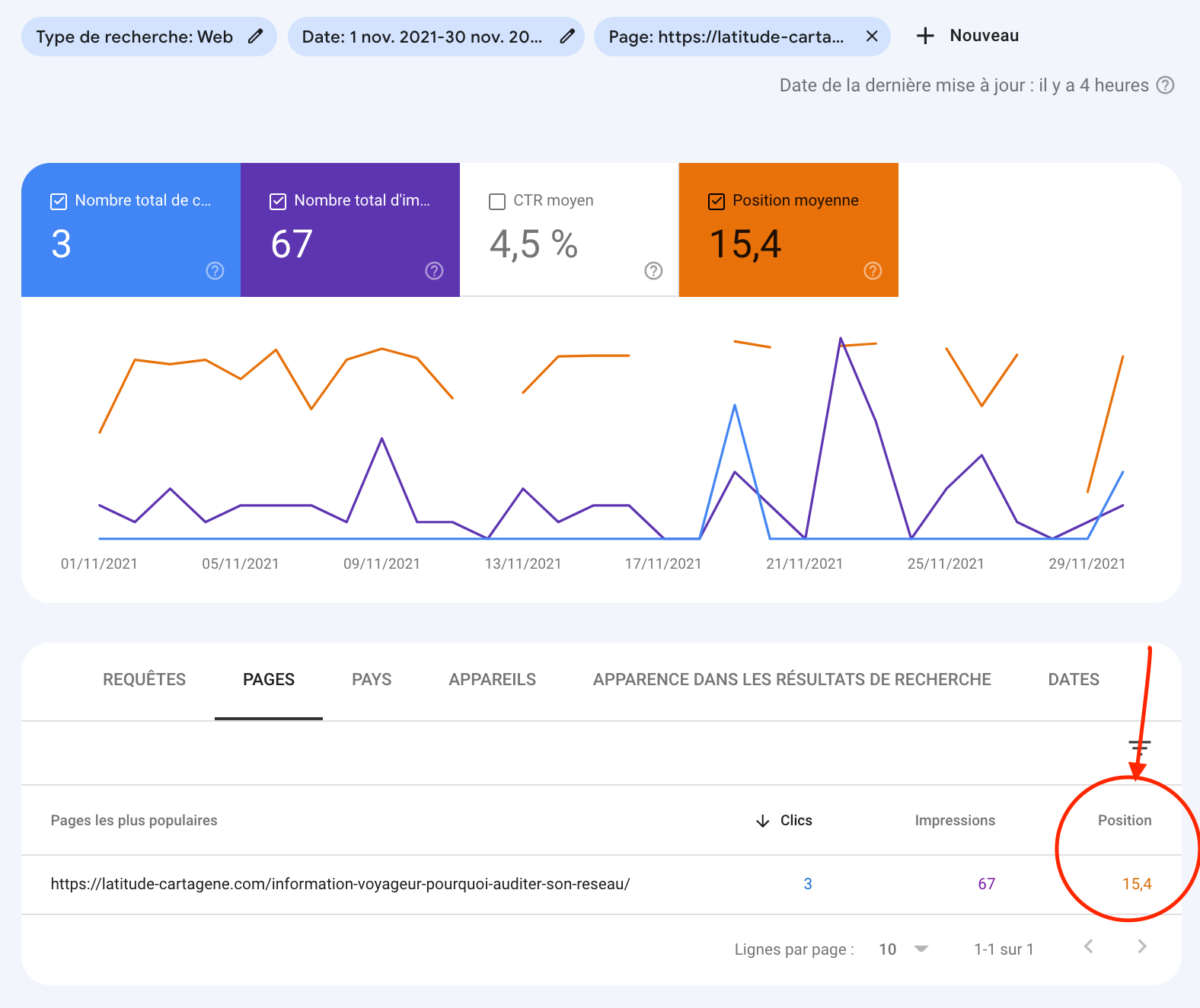Uncheck the total impressions checkbox
Screen dimensions: 1200x1008
278,201
